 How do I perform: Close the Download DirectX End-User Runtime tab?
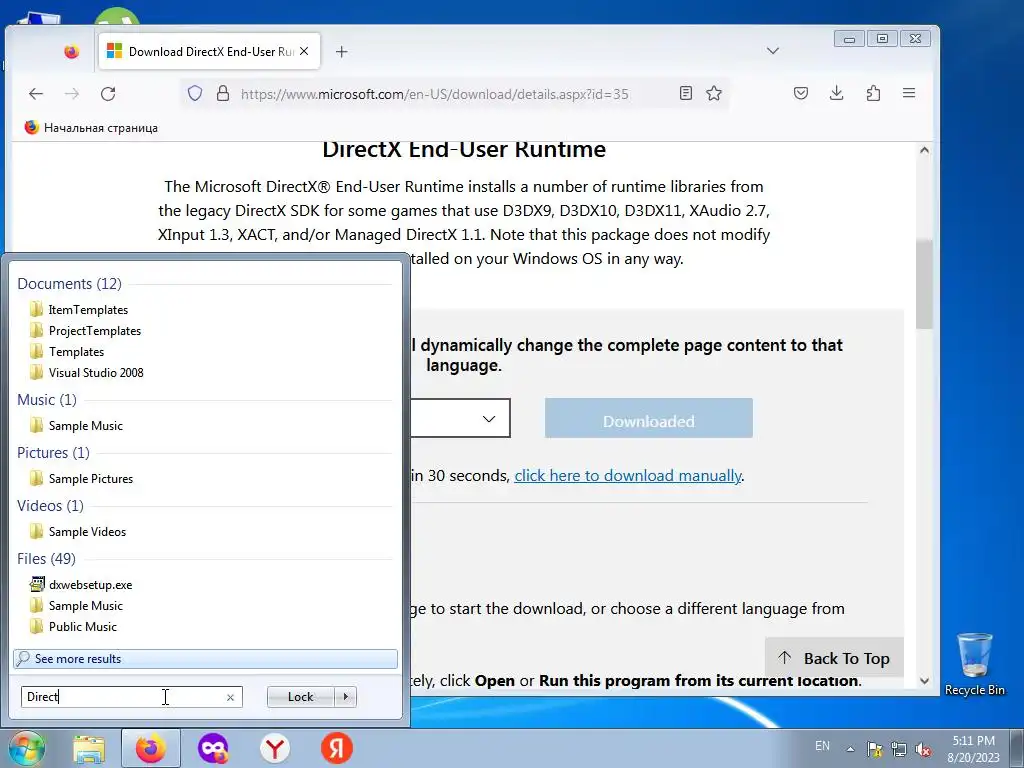pyautogui.click(x=304, y=51)
